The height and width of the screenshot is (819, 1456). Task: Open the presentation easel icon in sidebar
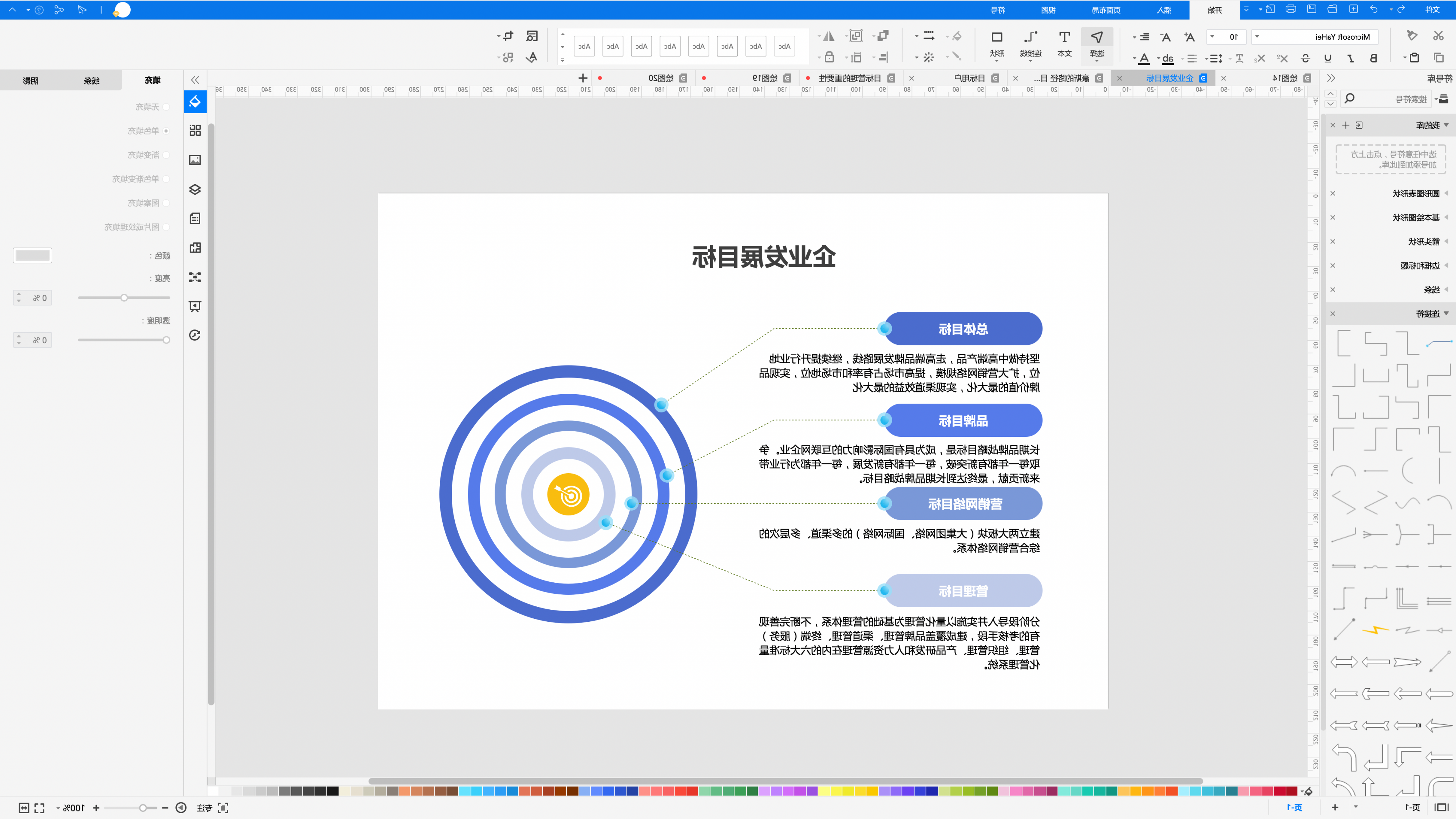click(x=195, y=306)
